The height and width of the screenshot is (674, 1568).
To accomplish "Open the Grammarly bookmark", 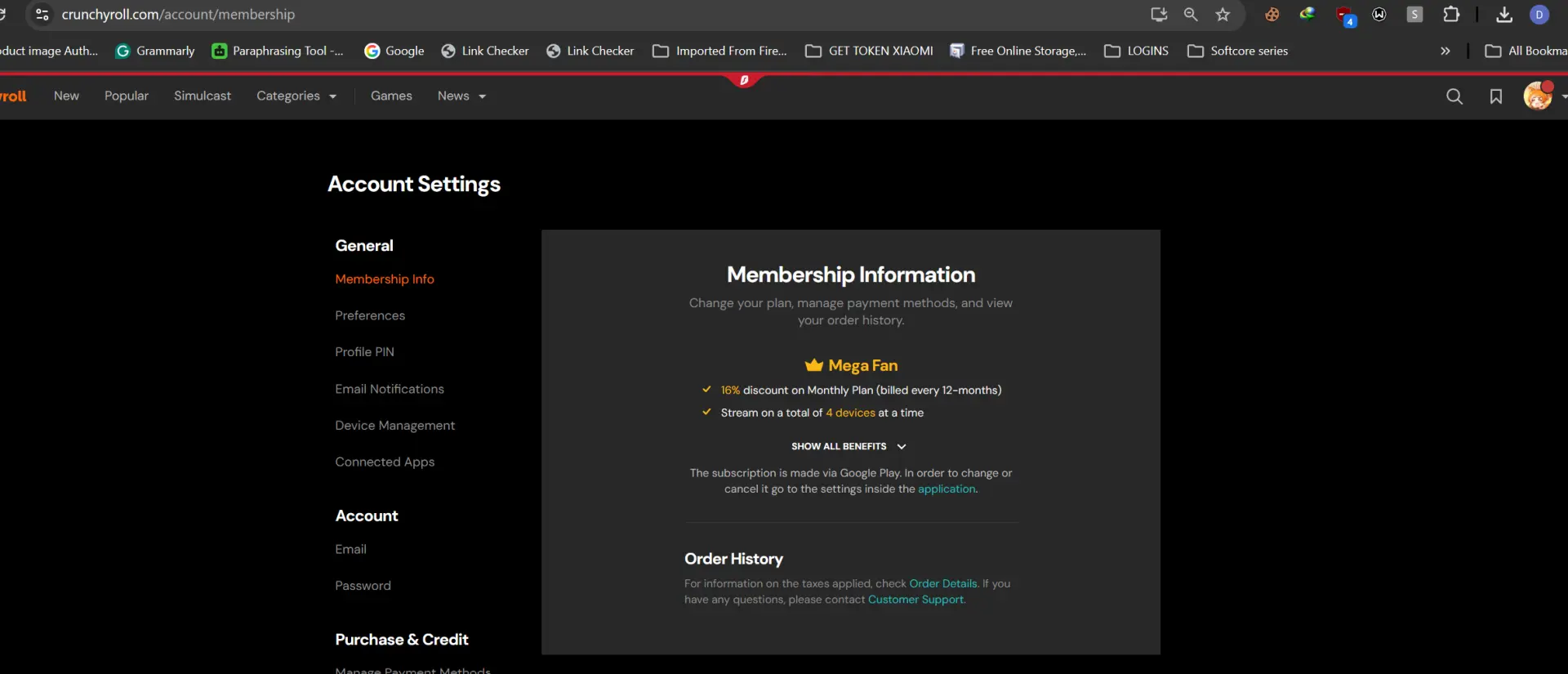I will click(155, 51).
